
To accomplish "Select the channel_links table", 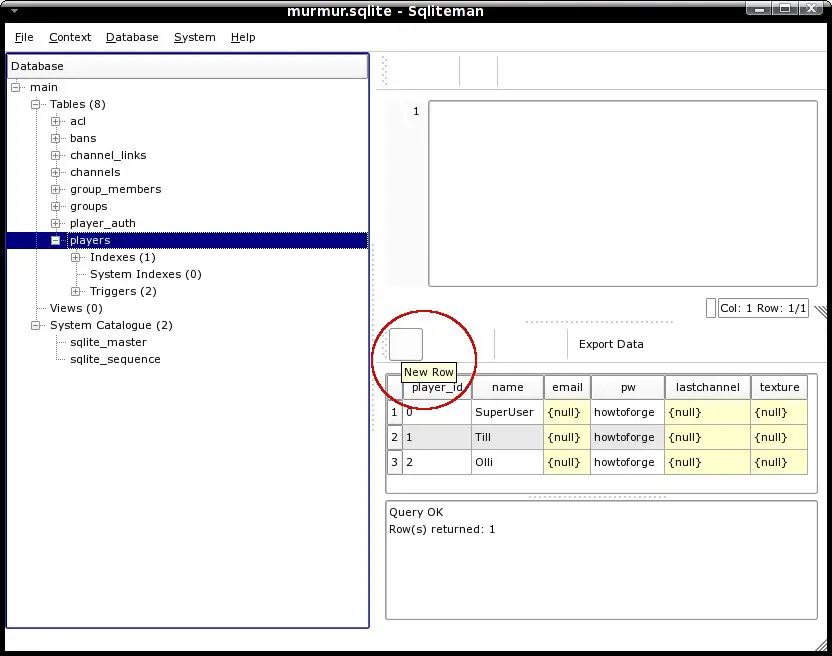I will pyautogui.click(x=108, y=155).
